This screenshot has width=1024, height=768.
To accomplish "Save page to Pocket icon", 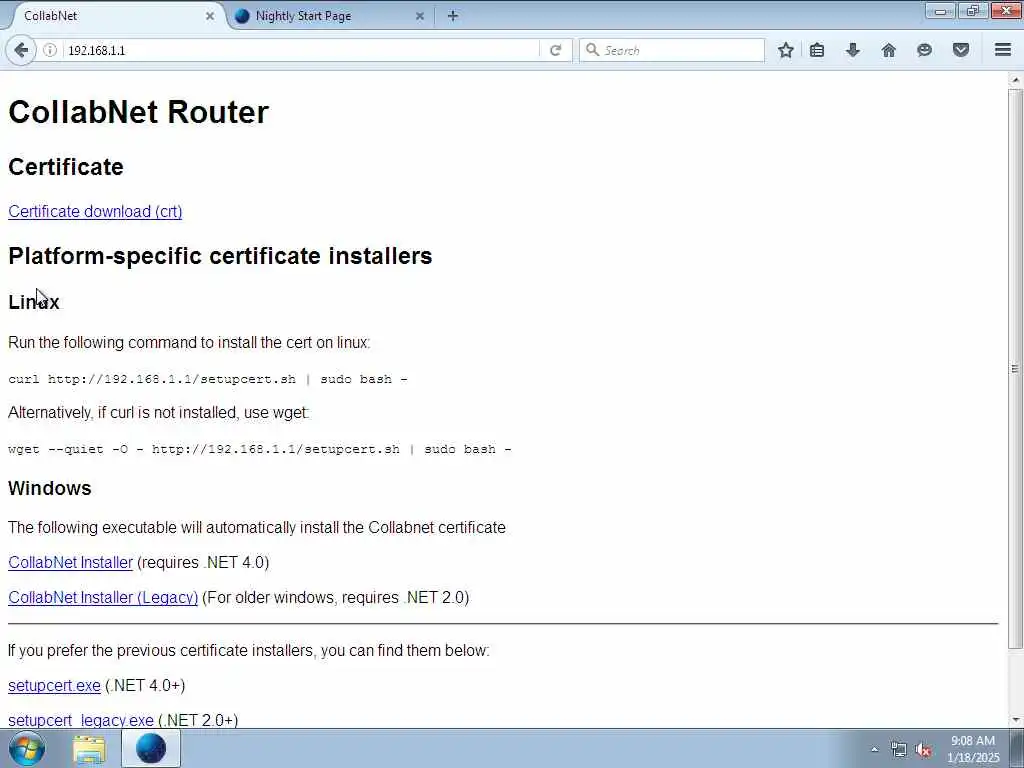I will point(961,50).
